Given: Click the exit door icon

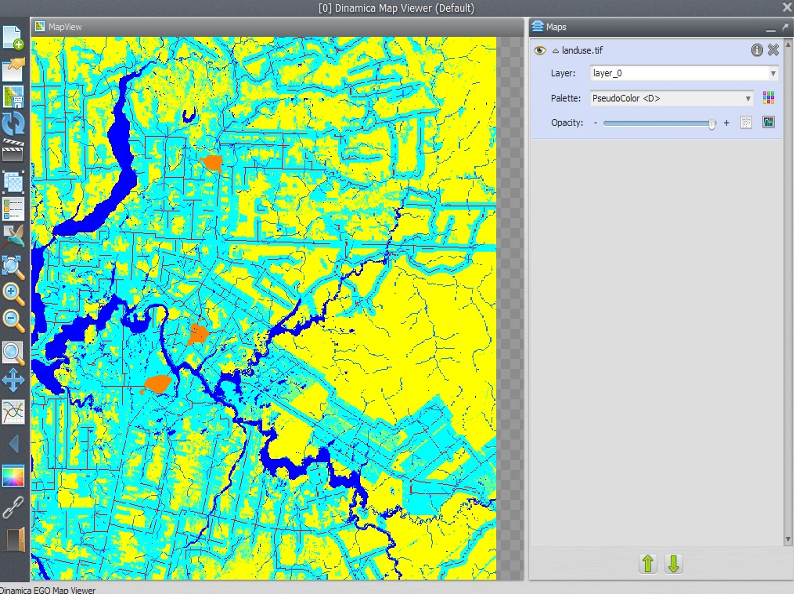Looking at the screenshot, I should tap(13, 540).
